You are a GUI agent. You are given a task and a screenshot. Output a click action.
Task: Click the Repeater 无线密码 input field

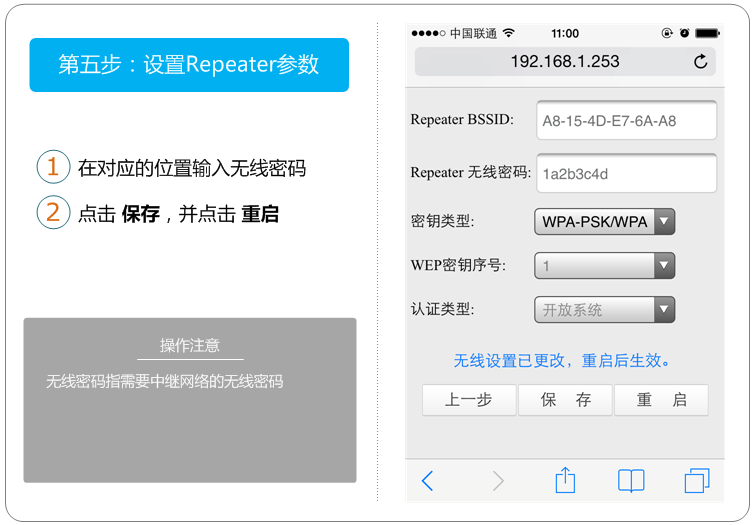coord(626,173)
